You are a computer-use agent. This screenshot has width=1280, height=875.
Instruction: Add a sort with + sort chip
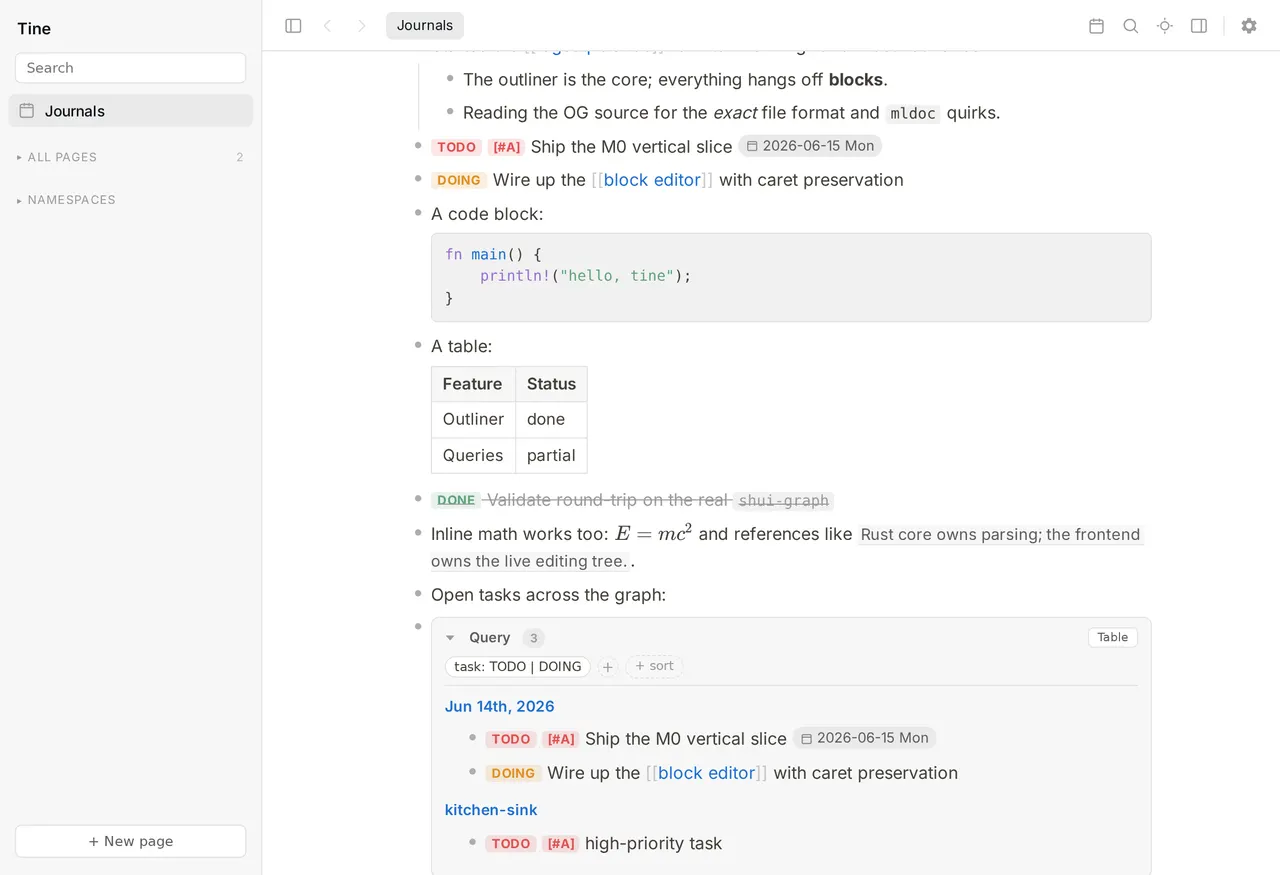coord(654,666)
